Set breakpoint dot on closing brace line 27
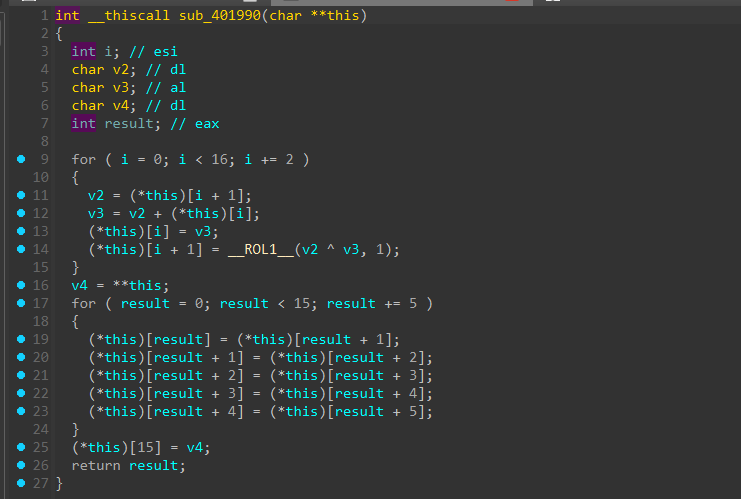741x499 pixels. 21,483
